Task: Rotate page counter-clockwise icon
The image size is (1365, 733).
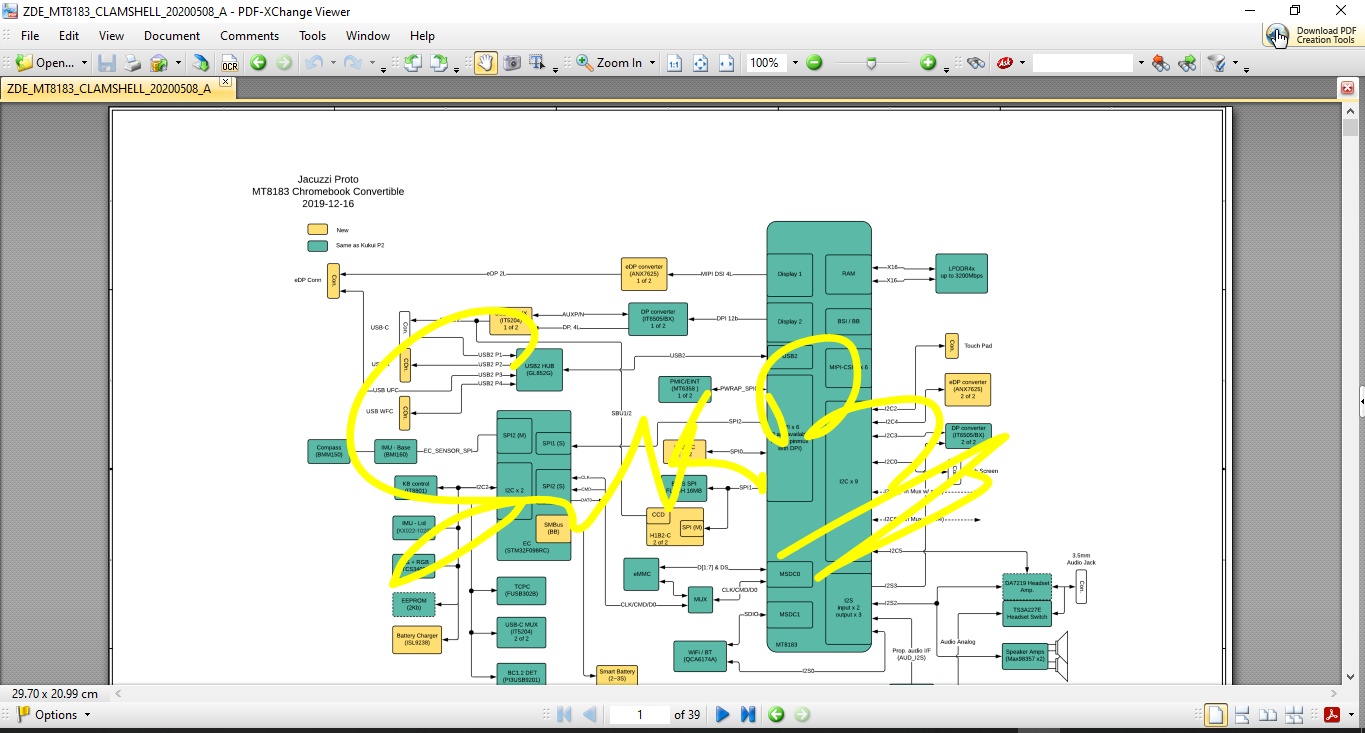Action: (412, 63)
